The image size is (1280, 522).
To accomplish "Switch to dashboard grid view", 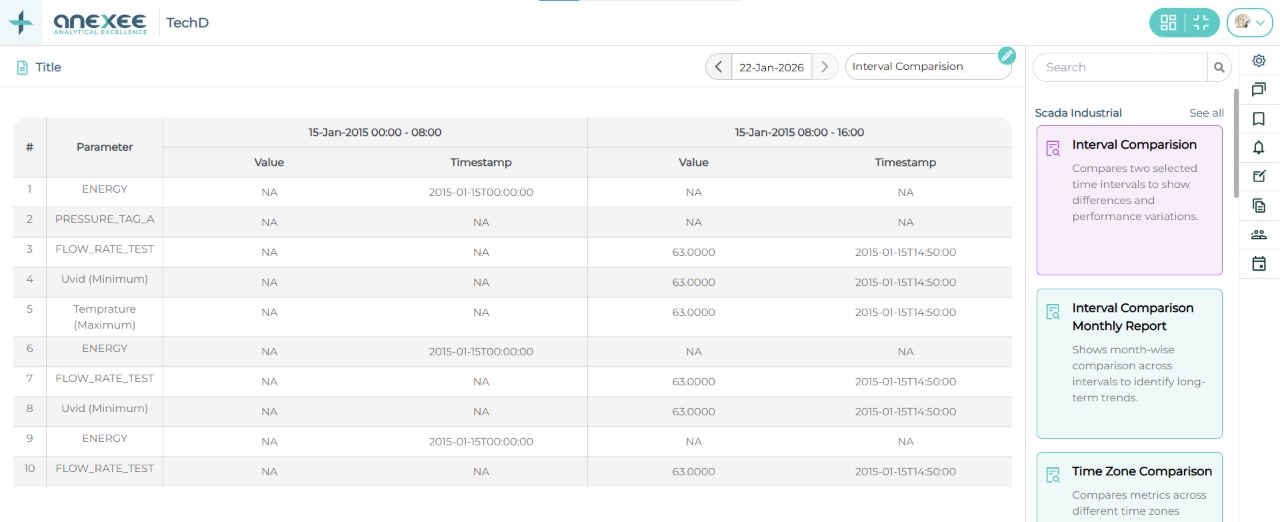I will point(1167,22).
